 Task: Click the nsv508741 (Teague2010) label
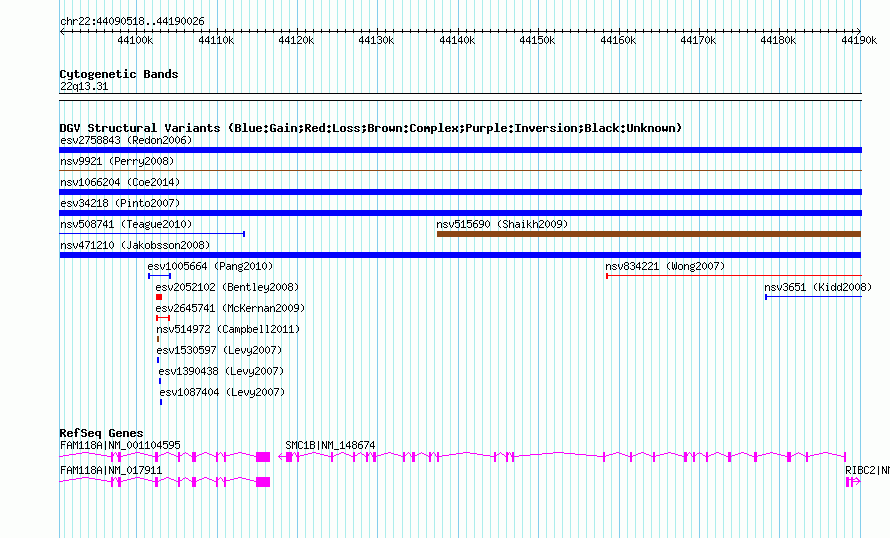point(126,224)
